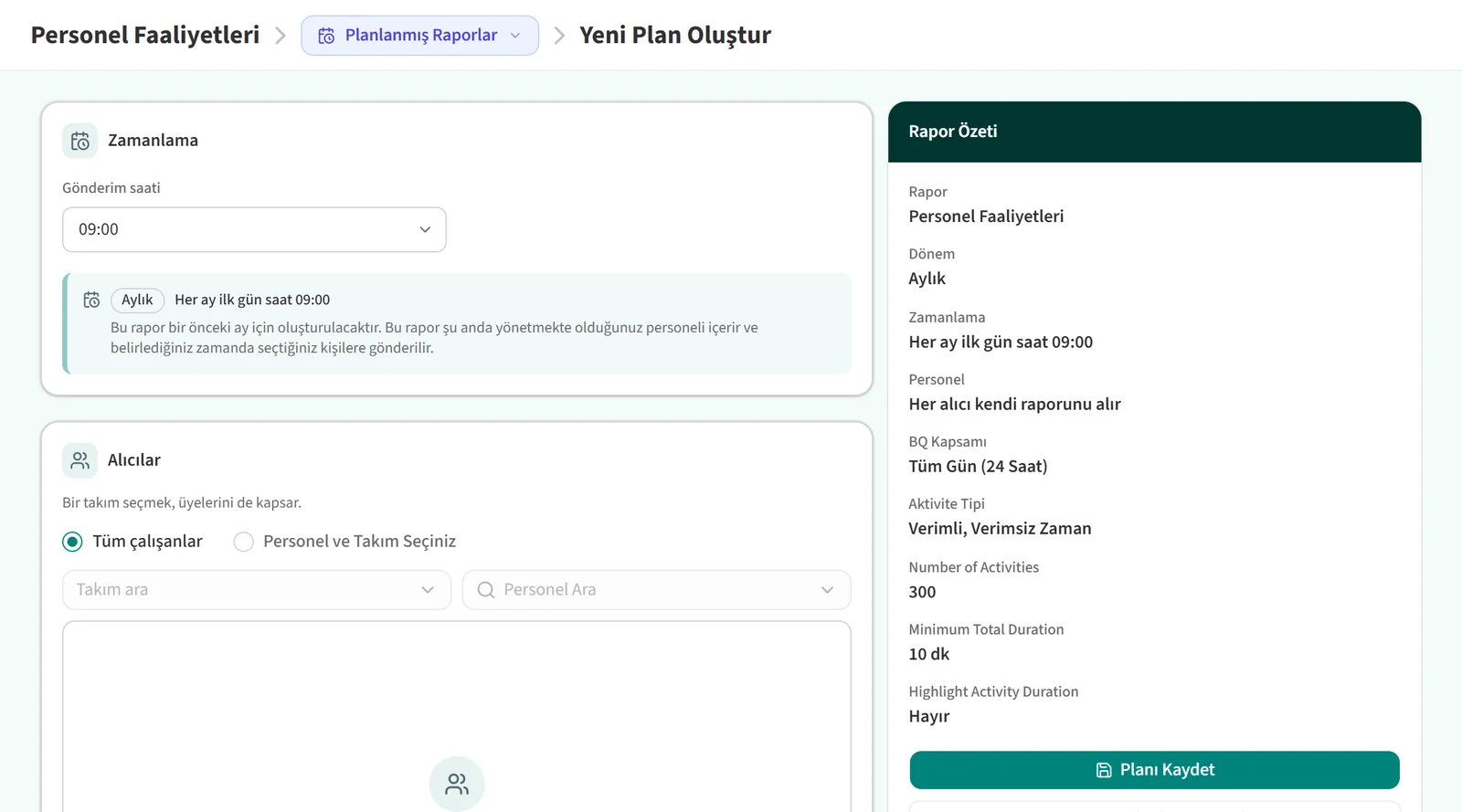1462x812 pixels.
Task: Click the 'Her ay ilk gün saat 09:00' summary value
Action: (1001, 343)
